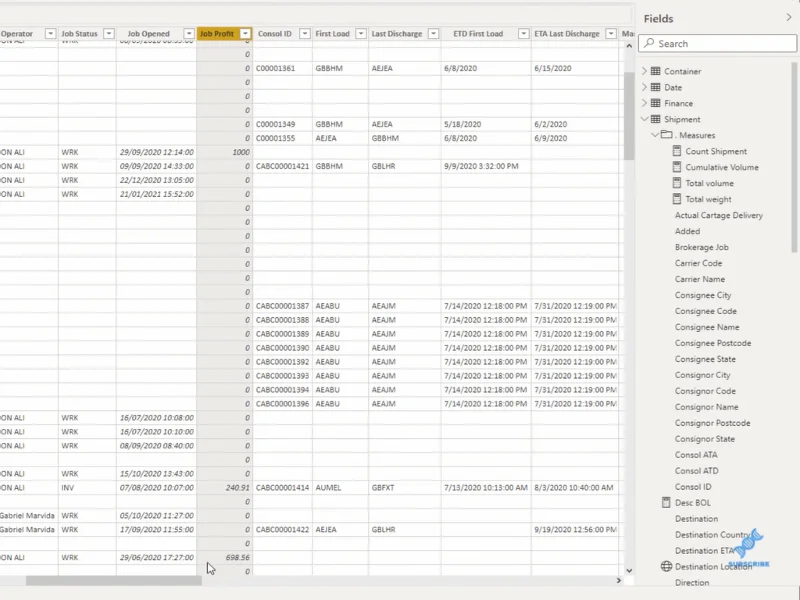Collapse the Shipment table
The width and height of the screenshot is (800, 600).
pyautogui.click(x=644, y=119)
